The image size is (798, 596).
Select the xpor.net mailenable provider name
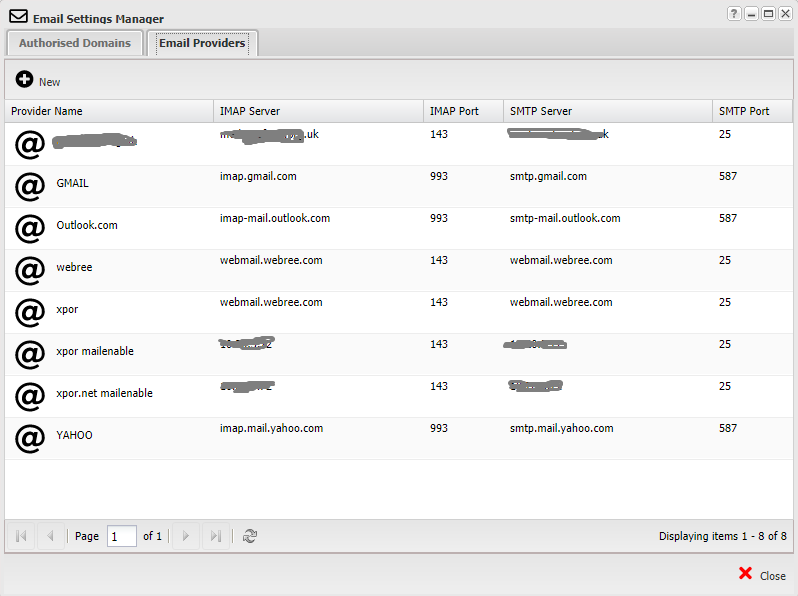[x=104, y=393]
